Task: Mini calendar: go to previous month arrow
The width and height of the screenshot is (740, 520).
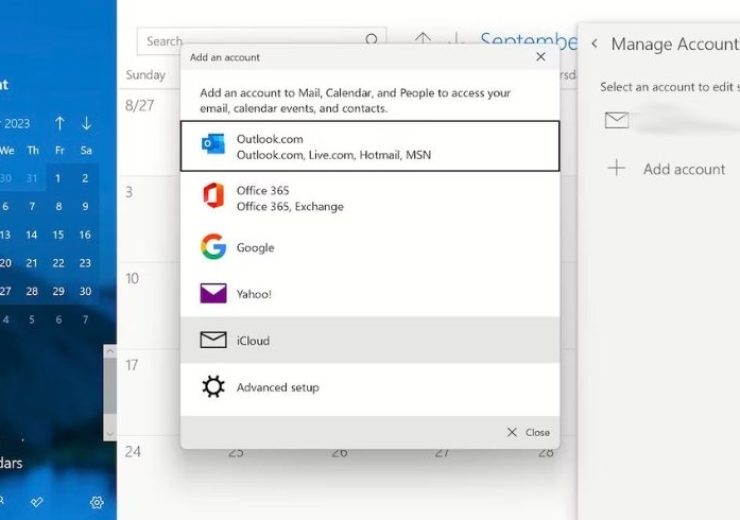Action: tap(59, 123)
